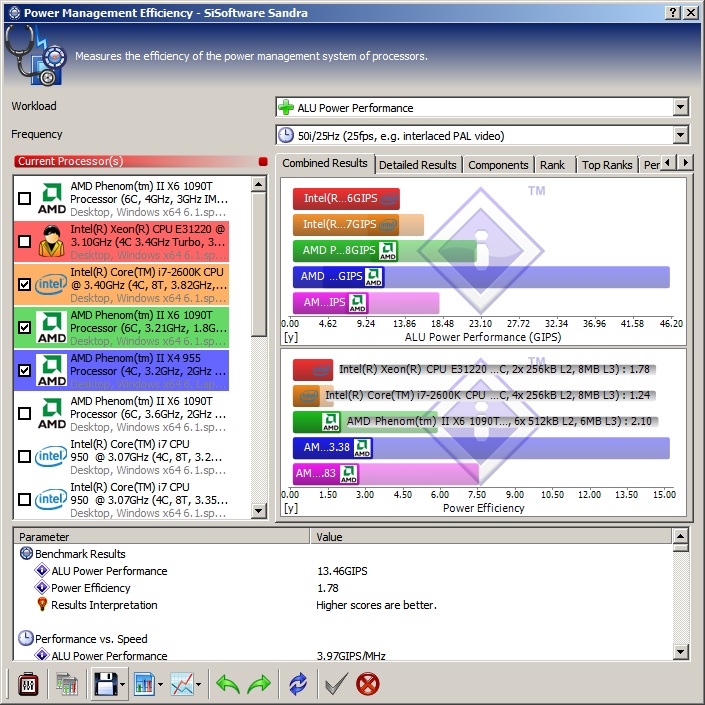This screenshot has width=705, height=705.
Task: Click the Benchmark Results group icon
Action: 26,553
